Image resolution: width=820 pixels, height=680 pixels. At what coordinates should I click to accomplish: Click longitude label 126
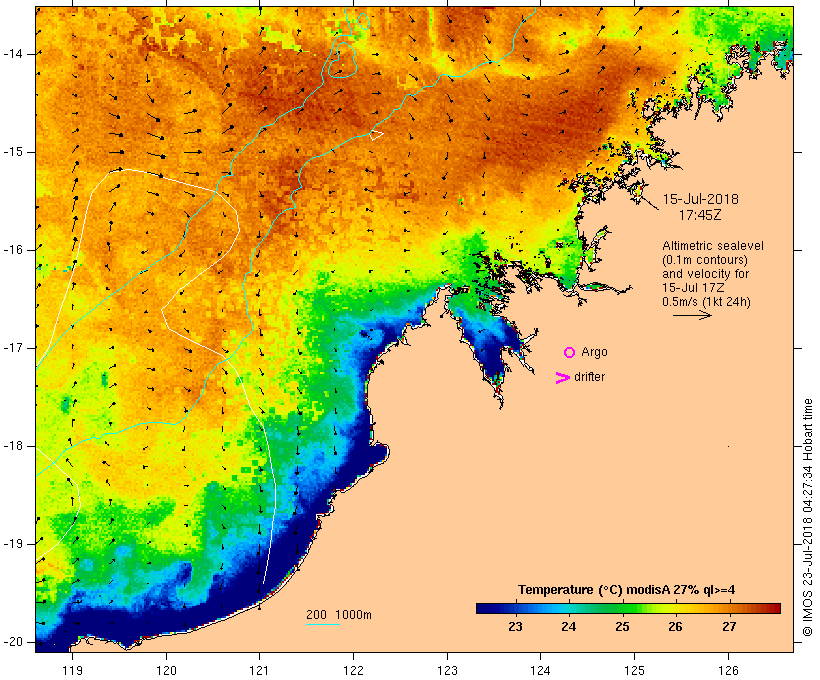pos(728,670)
